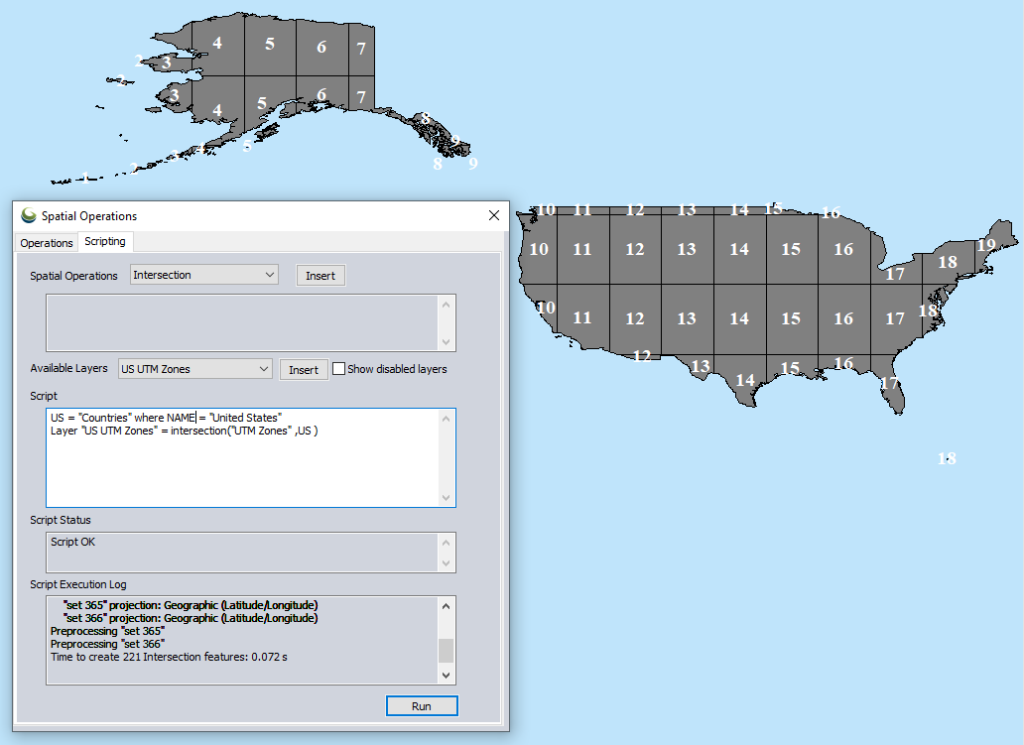Viewport: 1024px width, 745px height.
Task: Click Script Status scroll down arrow
Action: (x=446, y=563)
